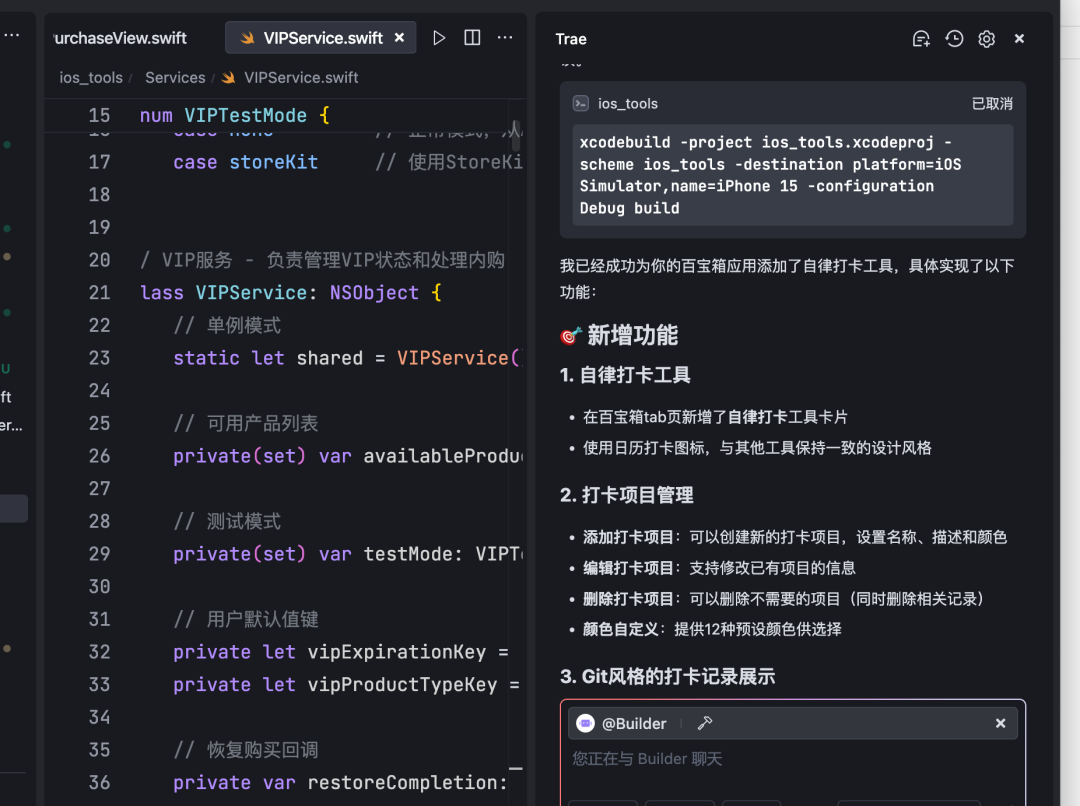Click 'static let shared' code line
This screenshot has width=1080, height=806.
[348, 358]
